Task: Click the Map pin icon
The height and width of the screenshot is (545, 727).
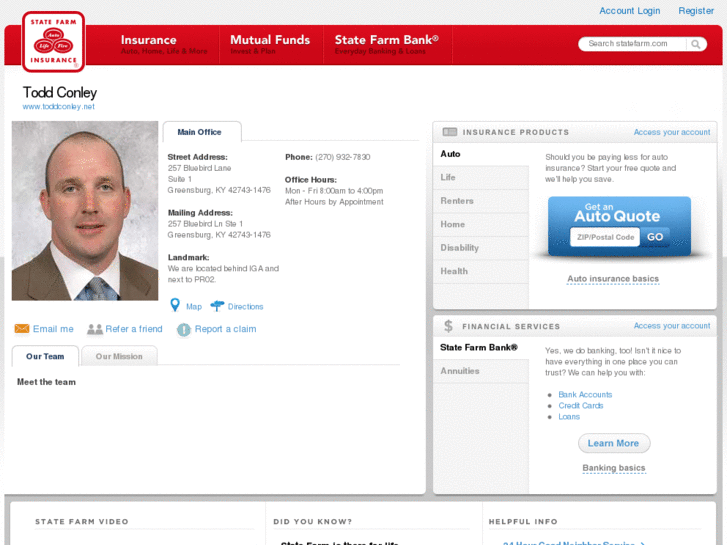Action: click(175, 305)
